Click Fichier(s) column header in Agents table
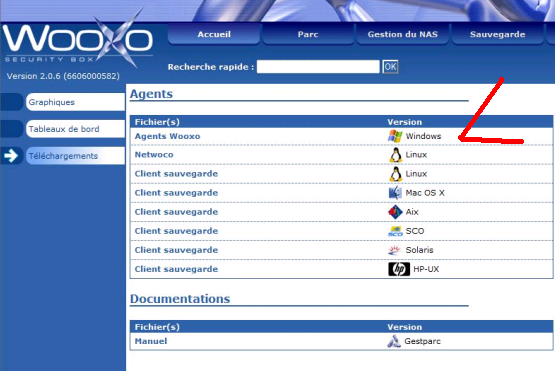555x371 pixels. point(157,122)
